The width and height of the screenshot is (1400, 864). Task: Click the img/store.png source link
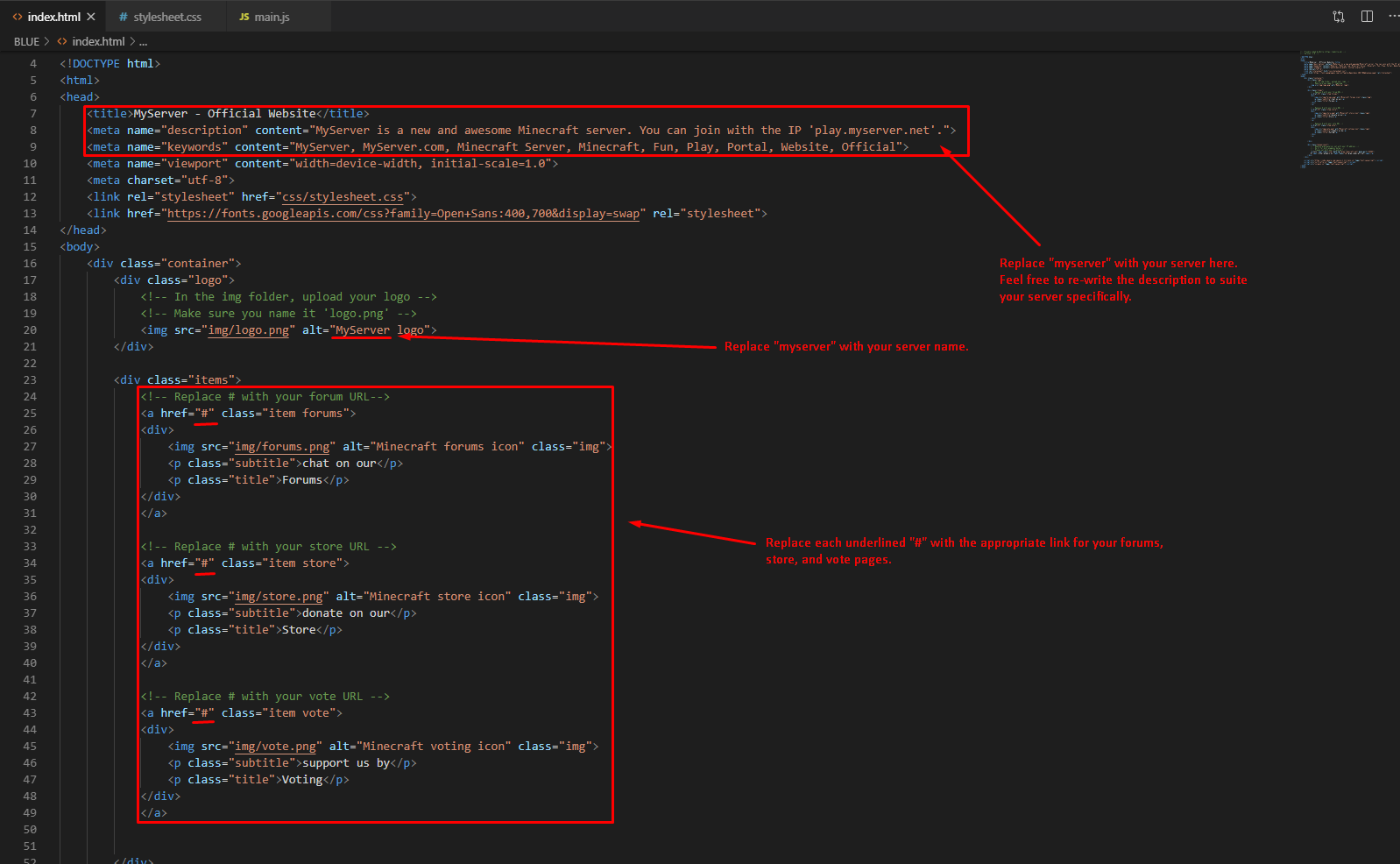(279, 597)
